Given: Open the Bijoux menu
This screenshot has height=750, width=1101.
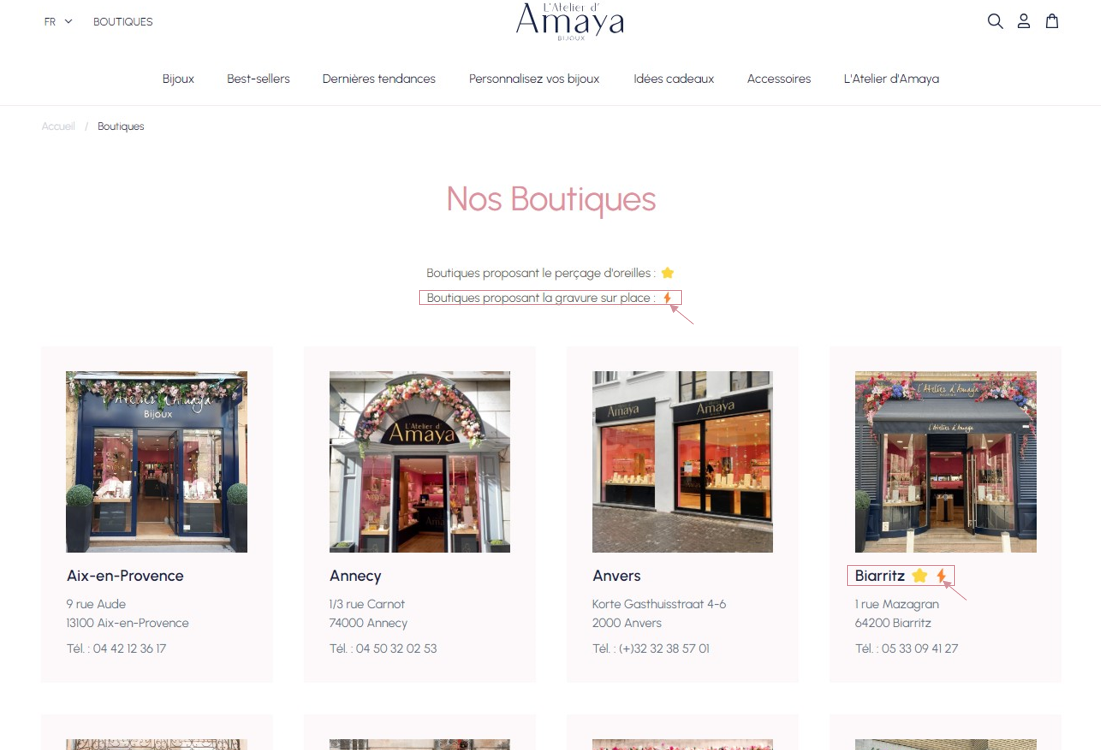Looking at the screenshot, I should pyautogui.click(x=178, y=79).
